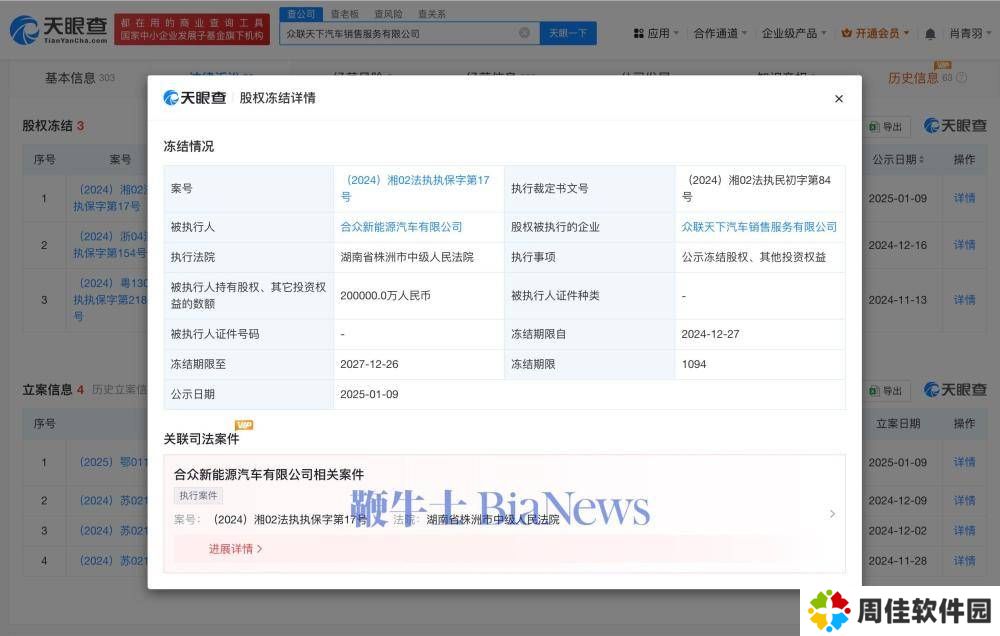
Task: Click the 1094 冻结期限 value
Action: pyautogui.click(x=694, y=364)
